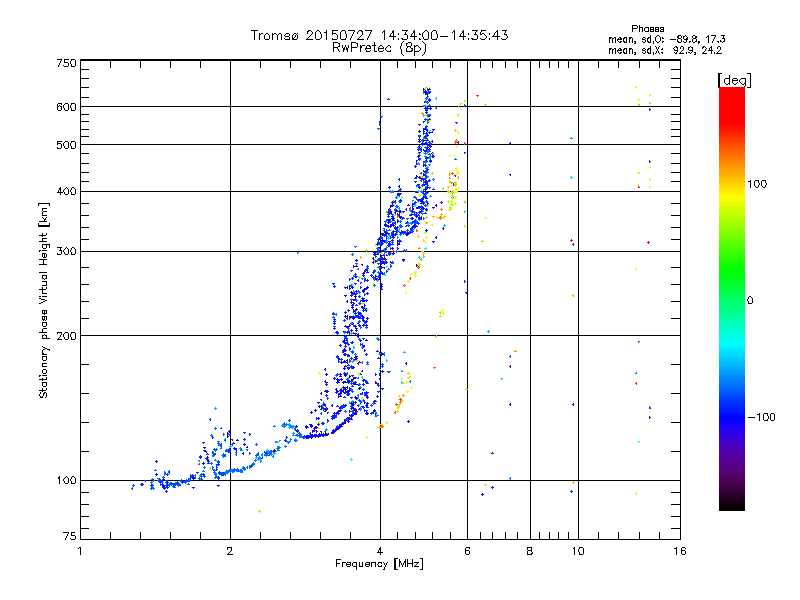800x600 pixels.
Task: Click the "1" frequency axis label
Action: pos(80,551)
